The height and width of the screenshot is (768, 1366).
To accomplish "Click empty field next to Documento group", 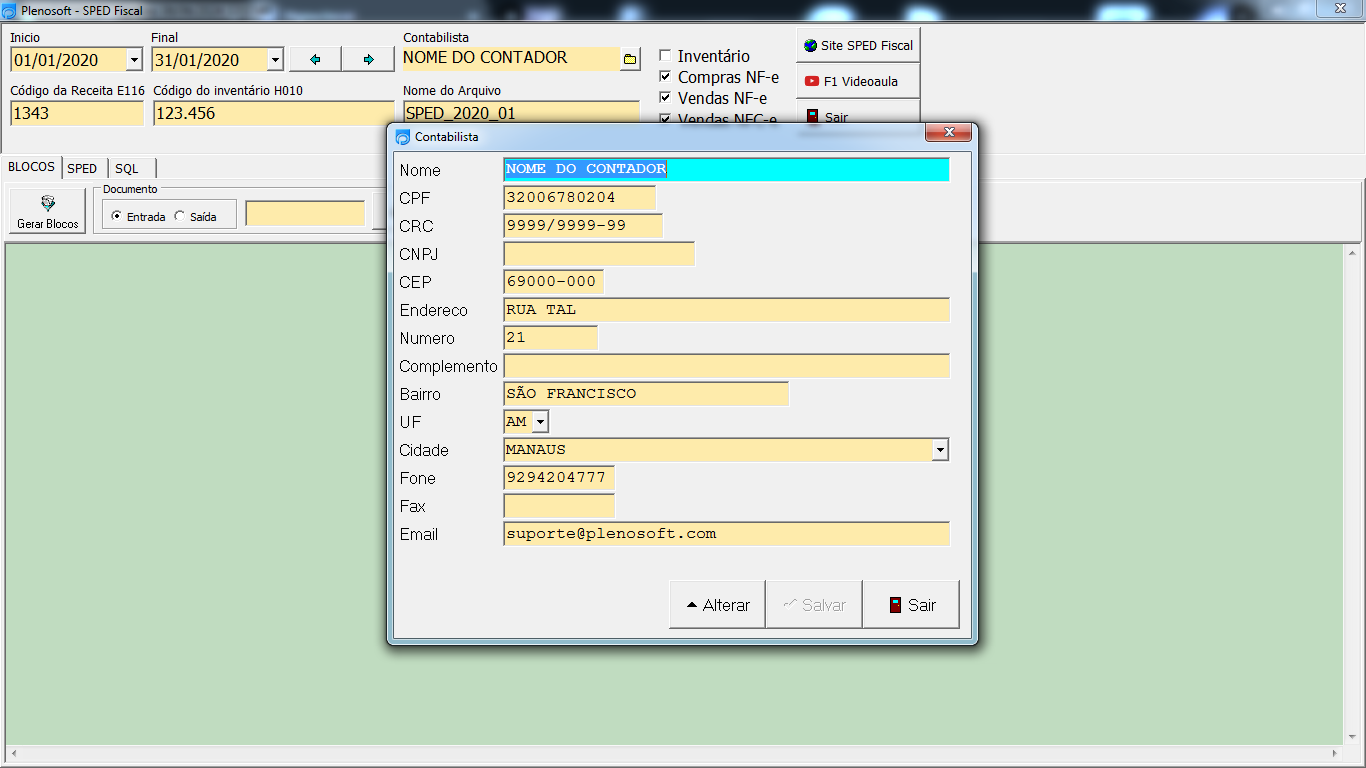I will [305, 214].
